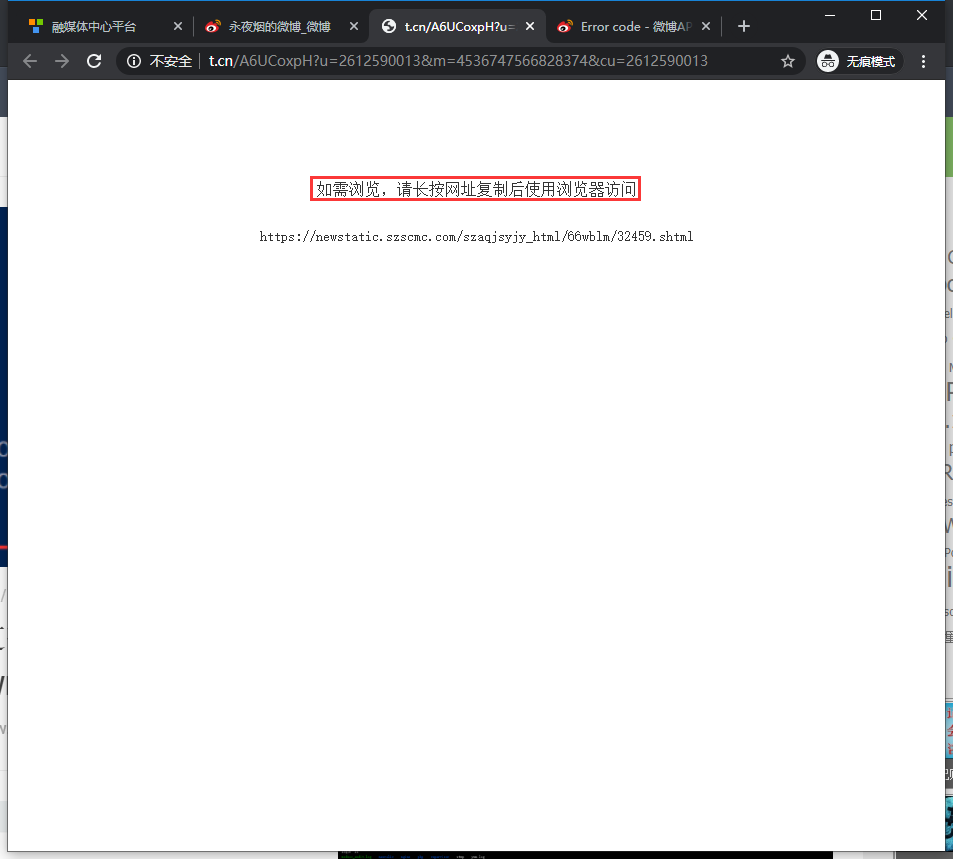953x859 pixels.
Task: Click the back navigation arrow
Action: 30,61
